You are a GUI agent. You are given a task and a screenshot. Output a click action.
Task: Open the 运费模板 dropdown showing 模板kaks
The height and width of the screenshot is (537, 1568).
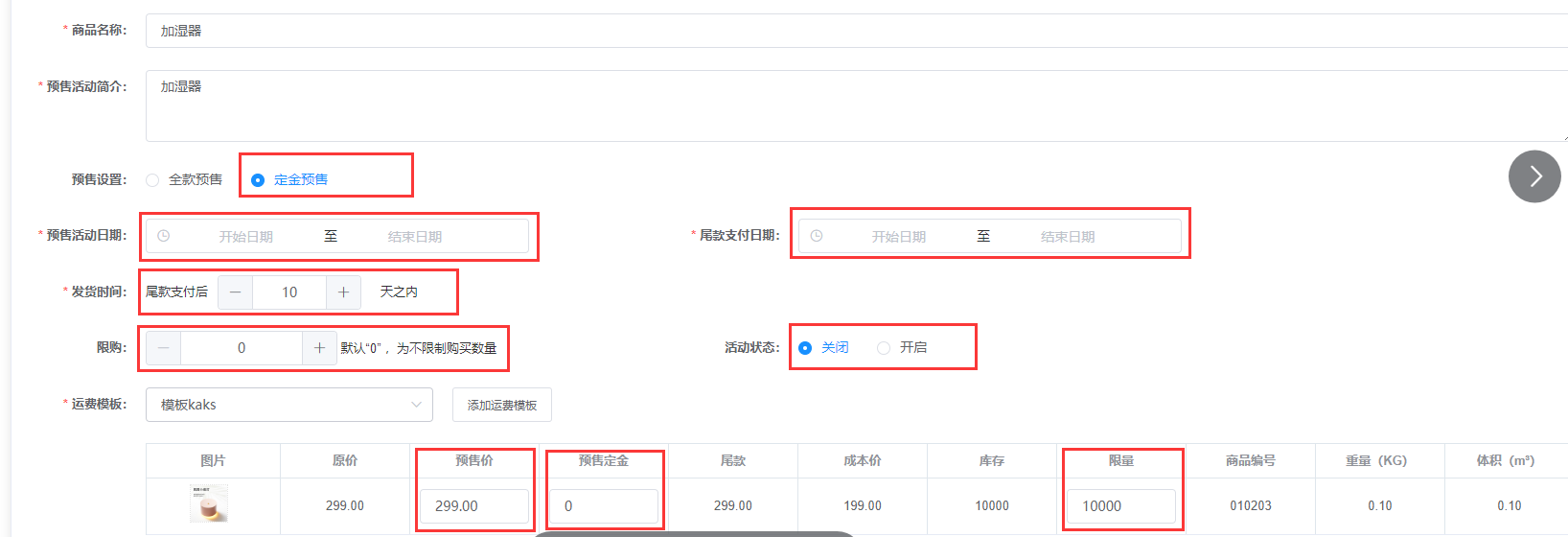(x=289, y=405)
